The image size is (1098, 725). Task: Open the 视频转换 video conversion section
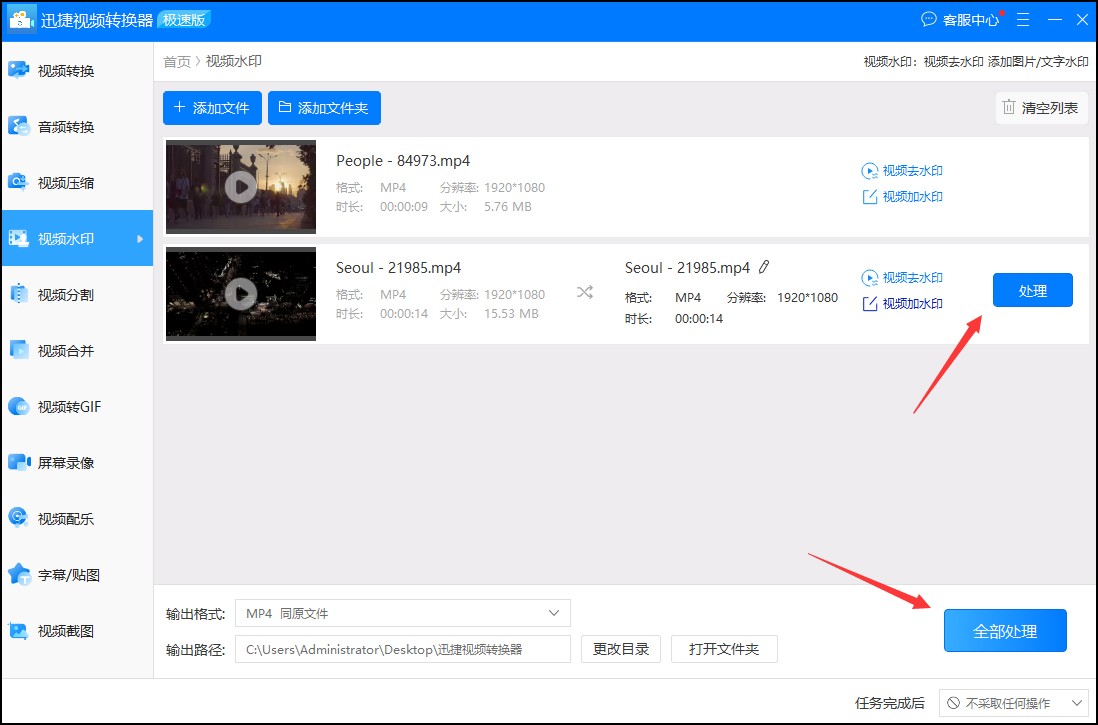[x=66, y=70]
